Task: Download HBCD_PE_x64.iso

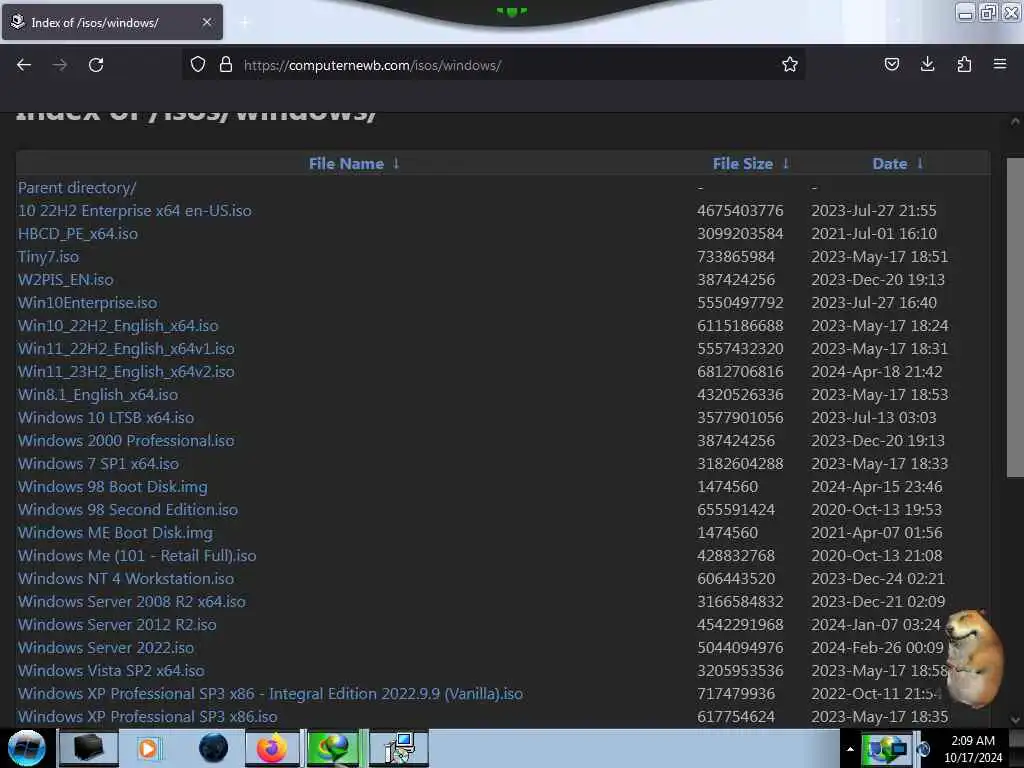Action: (x=78, y=234)
